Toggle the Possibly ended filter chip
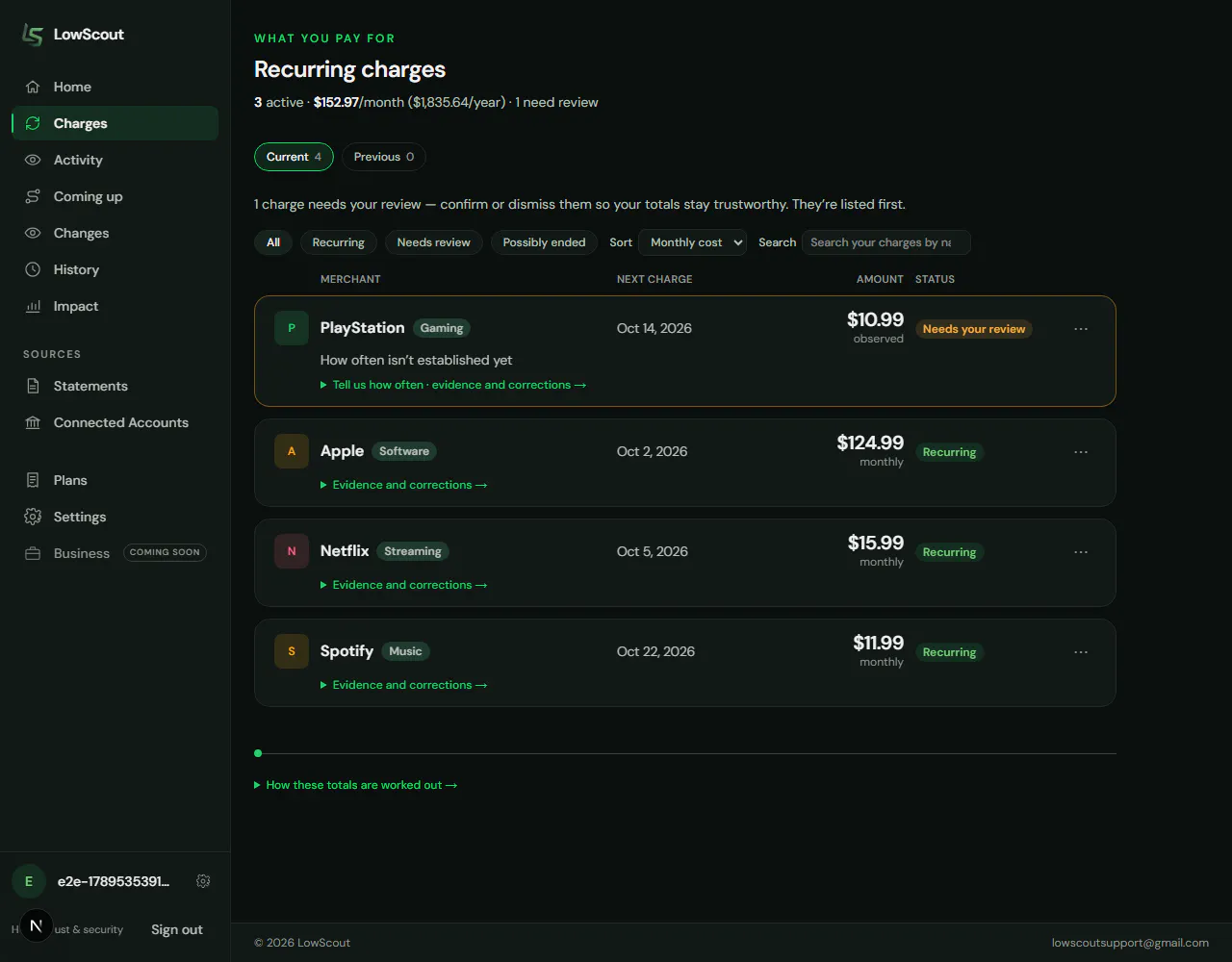This screenshot has width=1232, height=962. click(x=544, y=242)
